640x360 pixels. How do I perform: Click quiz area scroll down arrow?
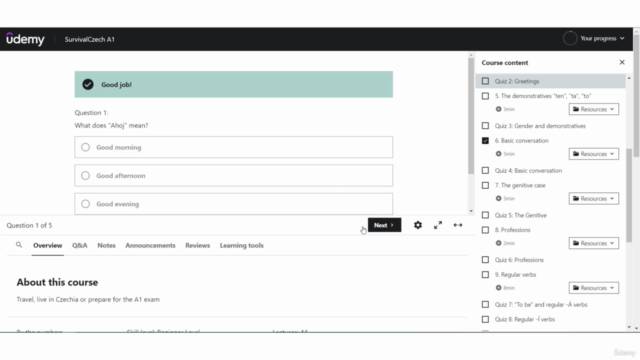(x=471, y=211)
